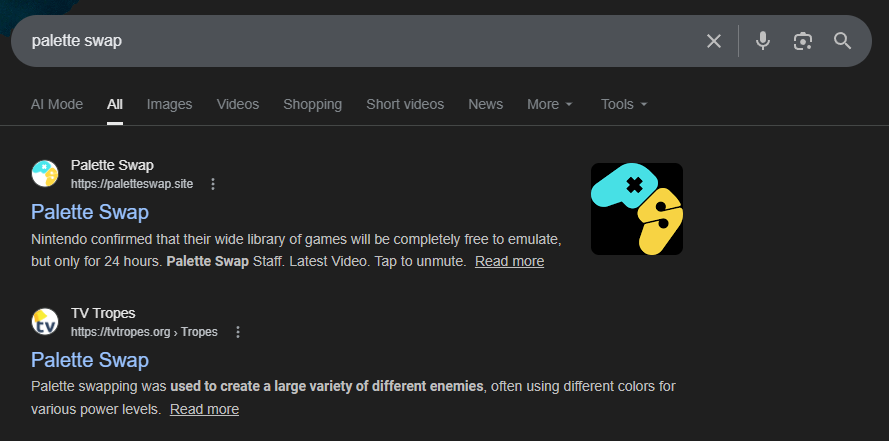Switch to the Videos tab
Viewport: 889px width, 441px height.
pyautogui.click(x=238, y=104)
